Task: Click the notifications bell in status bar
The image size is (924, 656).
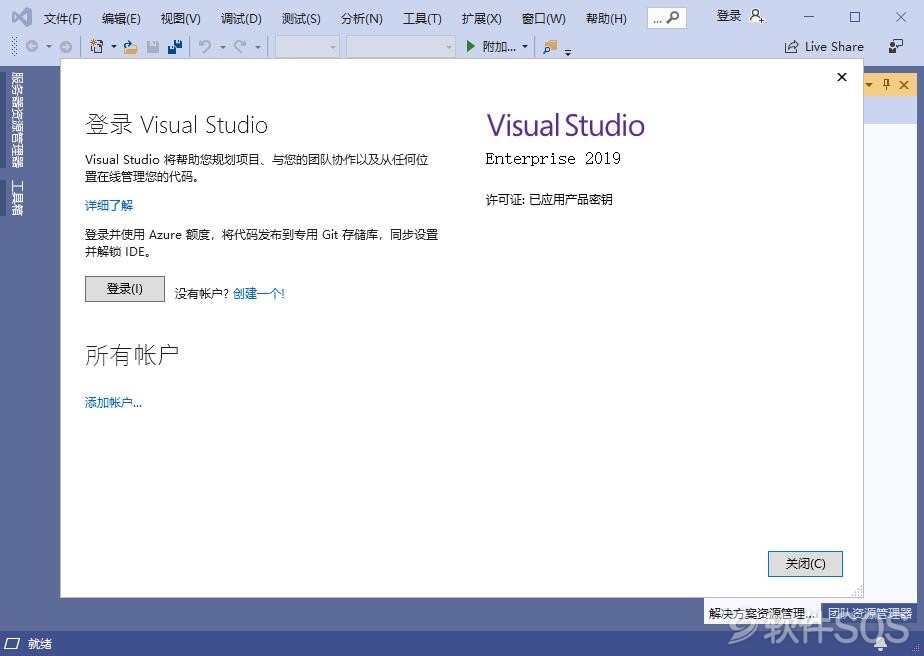Action: click(880, 644)
